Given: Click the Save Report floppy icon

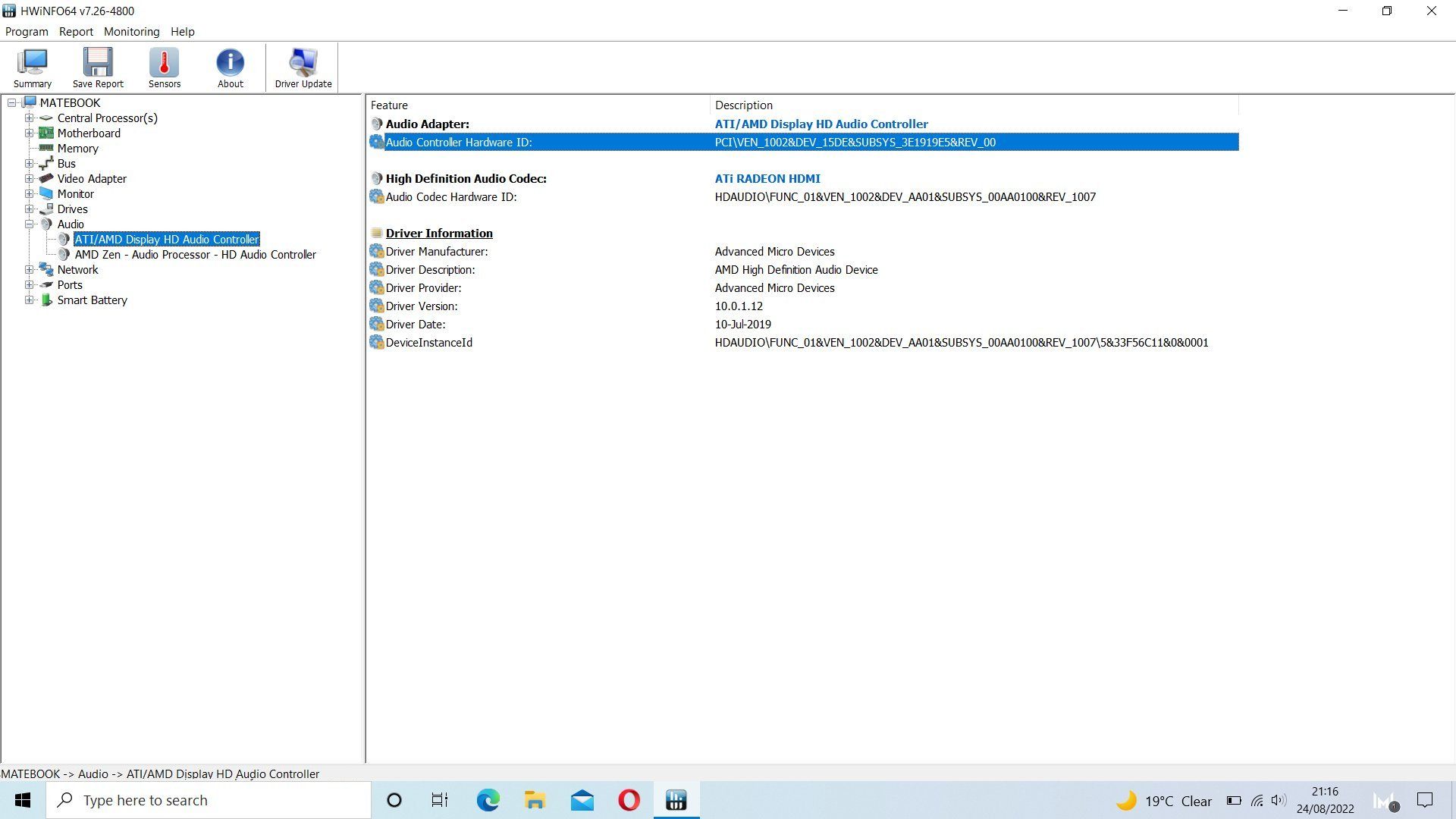Looking at the screenshot, I should coord(98,67).
